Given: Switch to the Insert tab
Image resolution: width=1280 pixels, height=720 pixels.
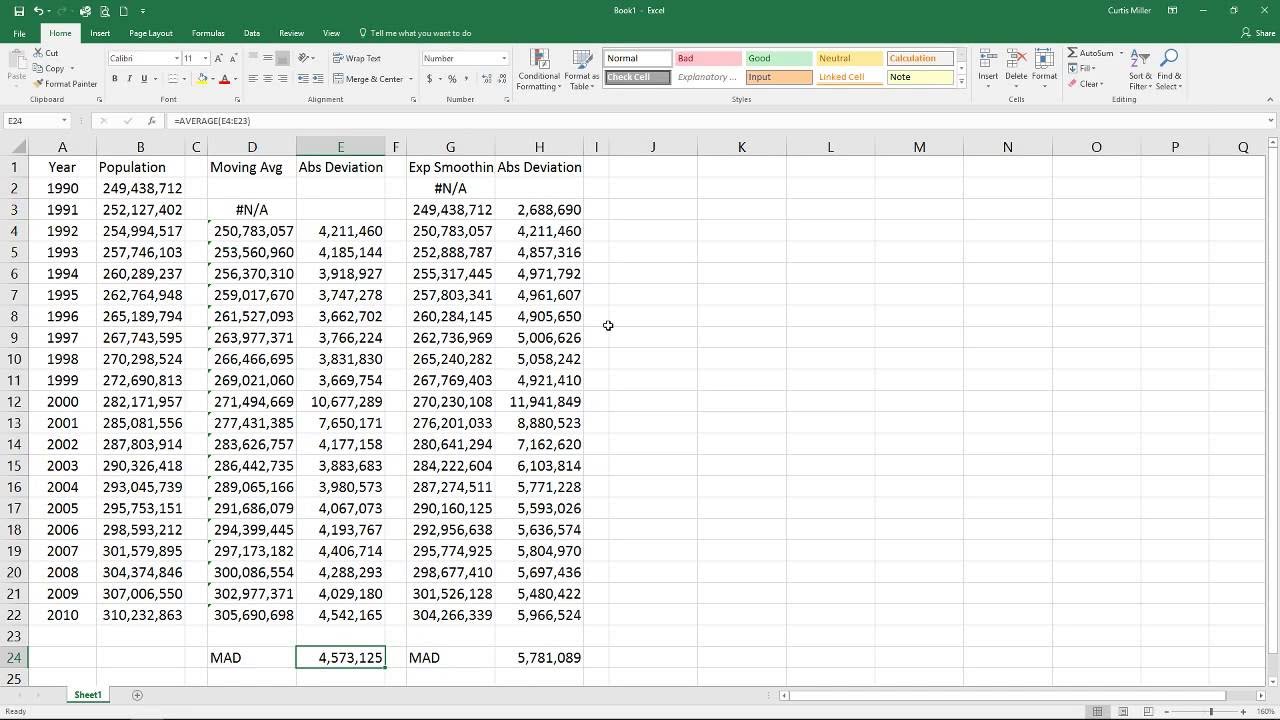Looking at the screenshot, I should point(100,33).
